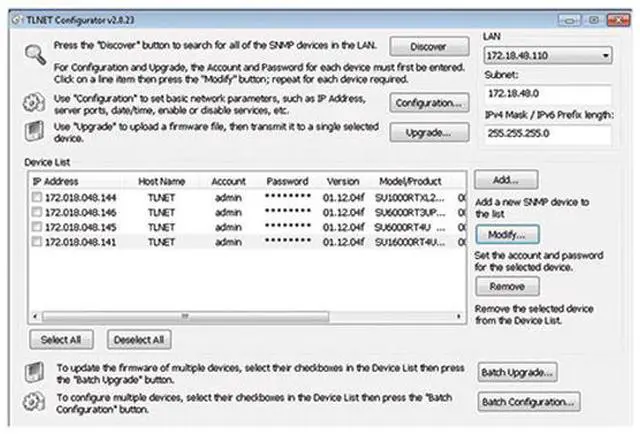
Task: Click the magnifying glass Discover icon
Action: coord(36,56)
